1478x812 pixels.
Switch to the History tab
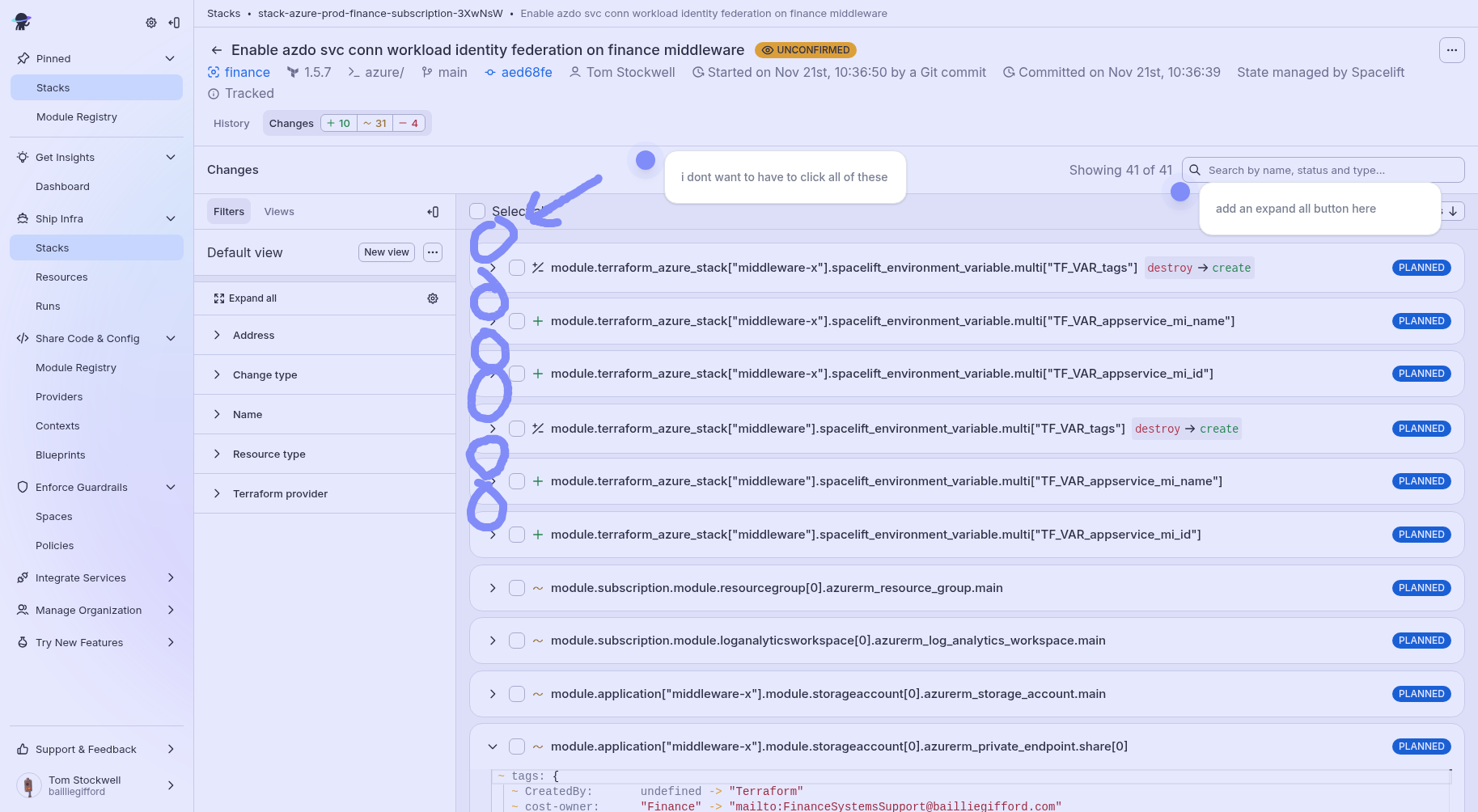231,124
